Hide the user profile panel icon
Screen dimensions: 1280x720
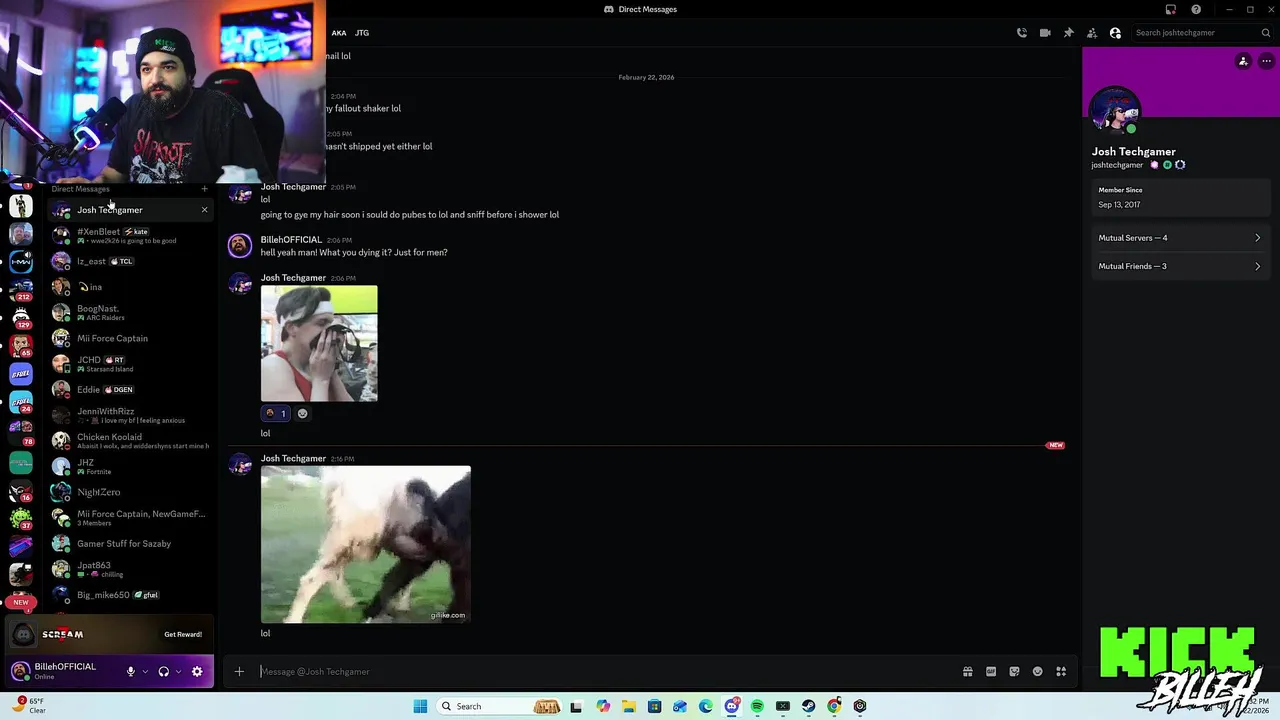[1115, 33]
